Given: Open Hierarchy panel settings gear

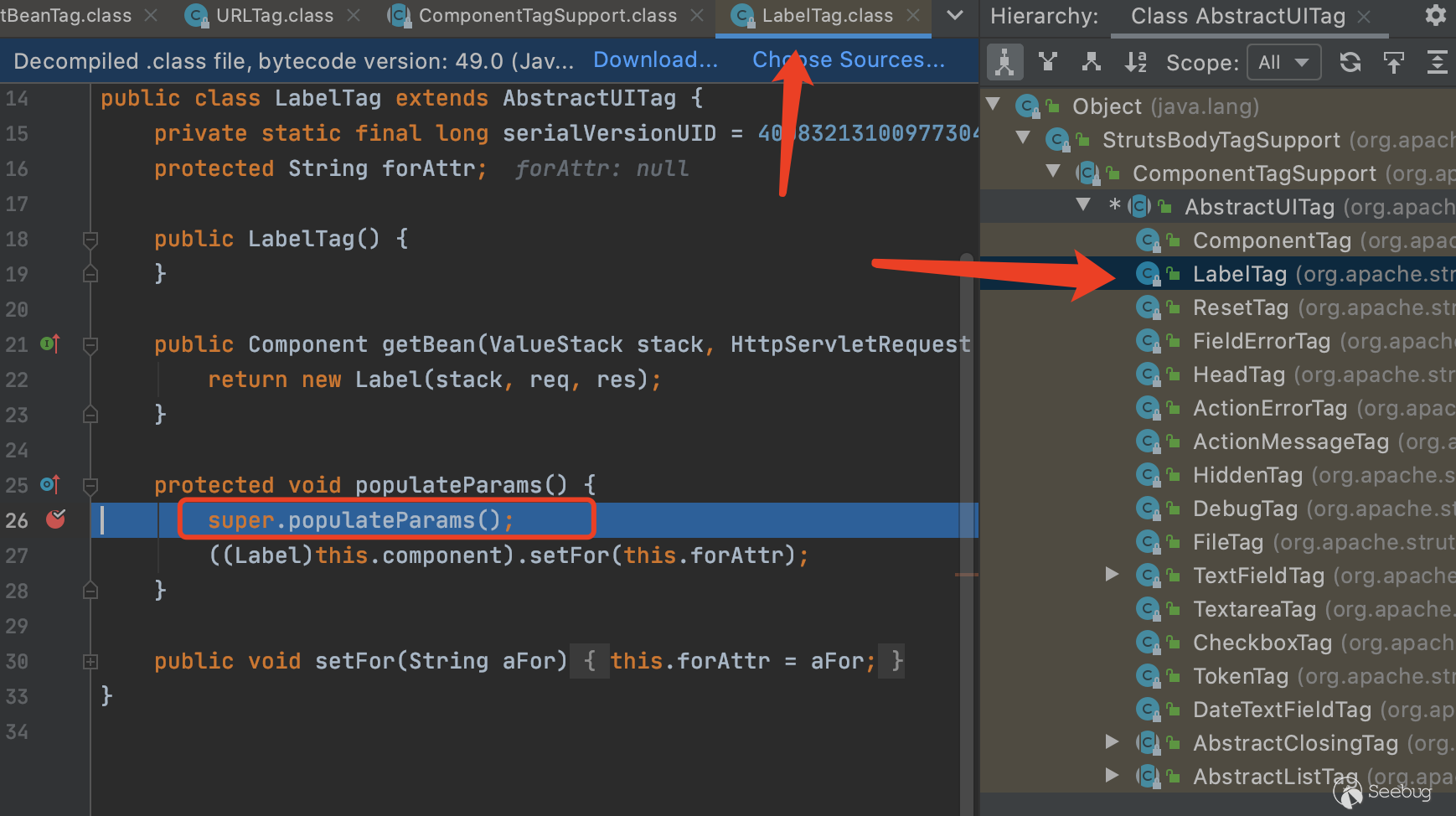Looking at the screenshot, I should coord(1435,16).
